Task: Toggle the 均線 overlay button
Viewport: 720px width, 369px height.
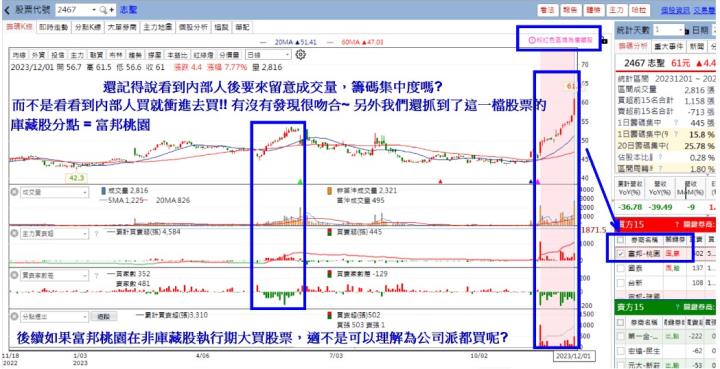Action: (x=19, y=55)
